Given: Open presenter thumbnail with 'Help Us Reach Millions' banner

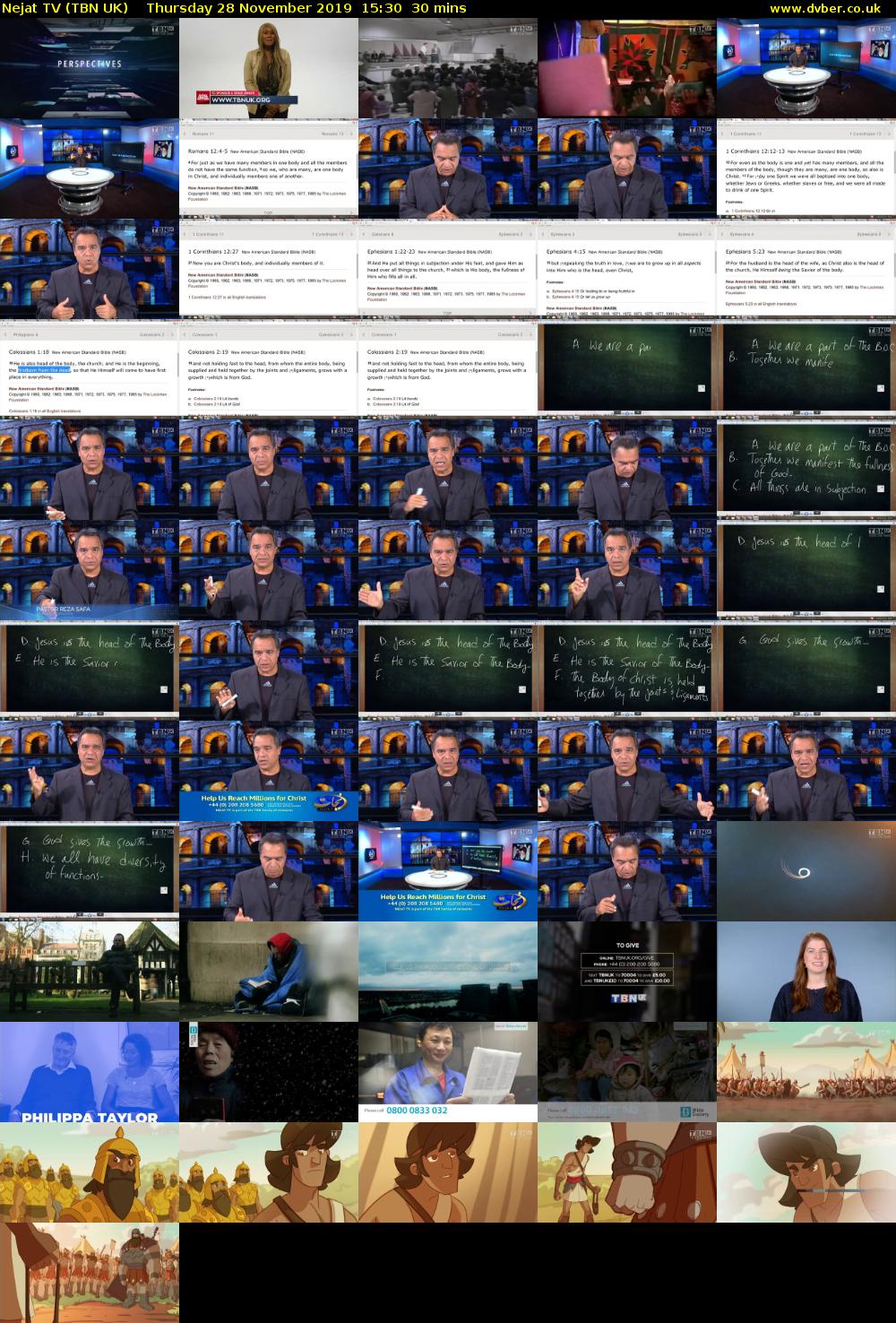Looking at the screenshot, I should coord(269,770).
